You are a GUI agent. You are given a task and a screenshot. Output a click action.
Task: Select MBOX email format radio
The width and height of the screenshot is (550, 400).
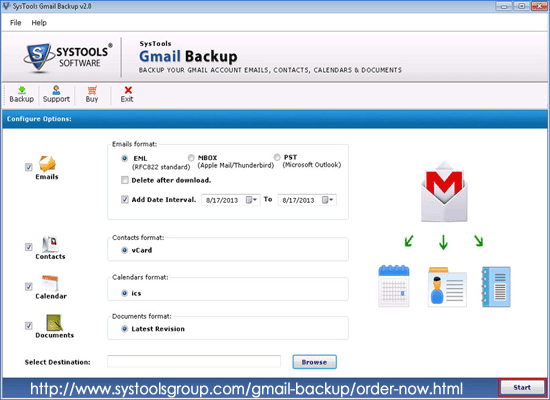coord(191,158)
